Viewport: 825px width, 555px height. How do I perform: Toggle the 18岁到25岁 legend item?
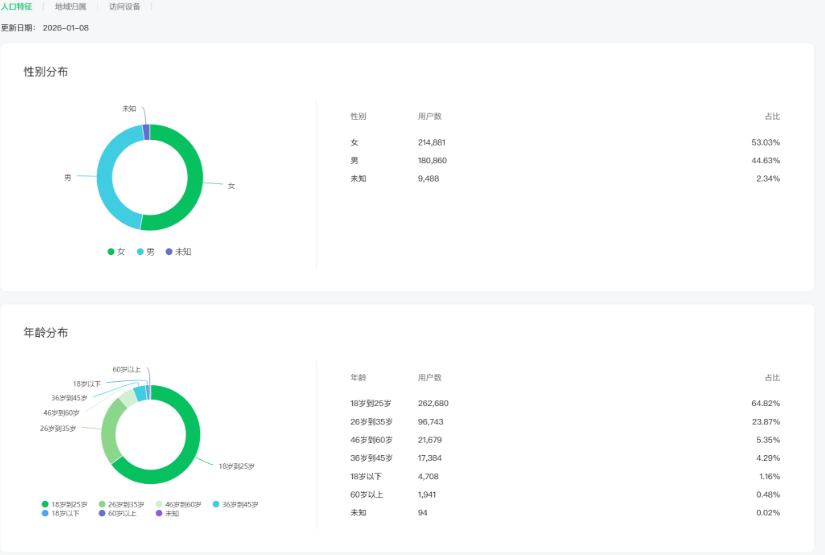(x=65, y=504)
